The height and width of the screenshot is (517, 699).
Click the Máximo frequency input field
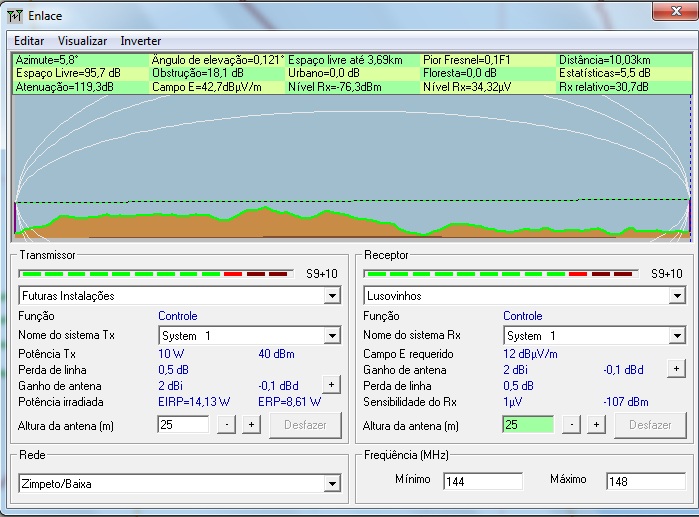647,481
